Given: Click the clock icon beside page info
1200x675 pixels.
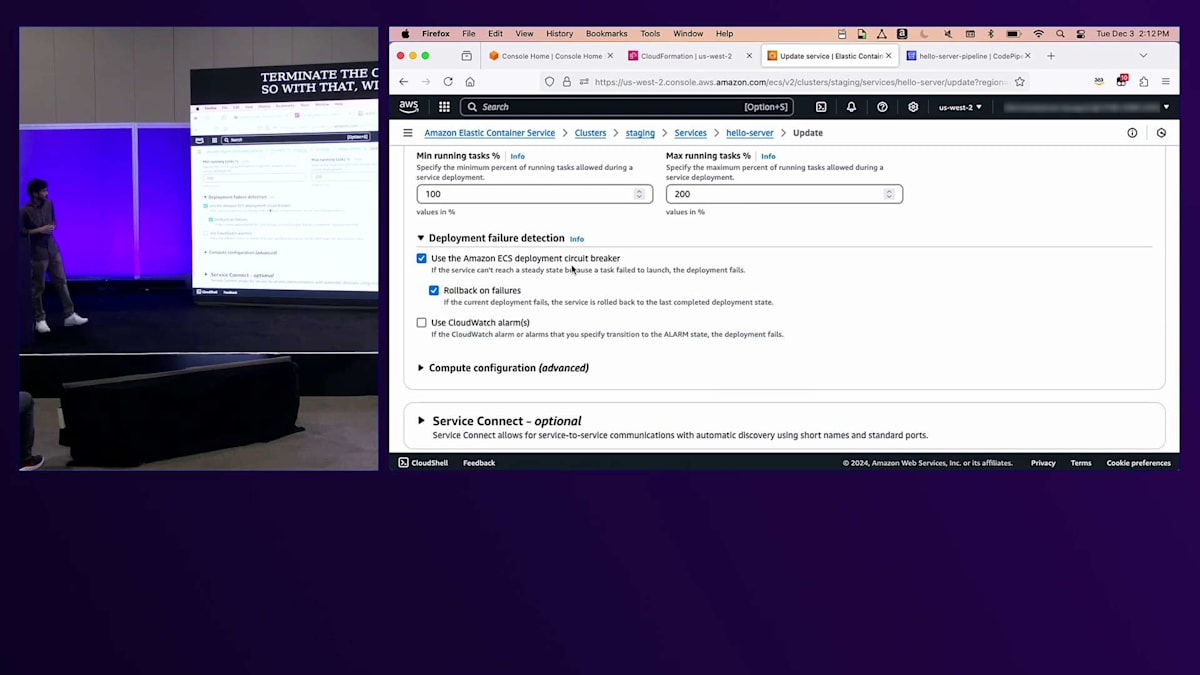Looking at the screenshot, I should (1161, 133).
